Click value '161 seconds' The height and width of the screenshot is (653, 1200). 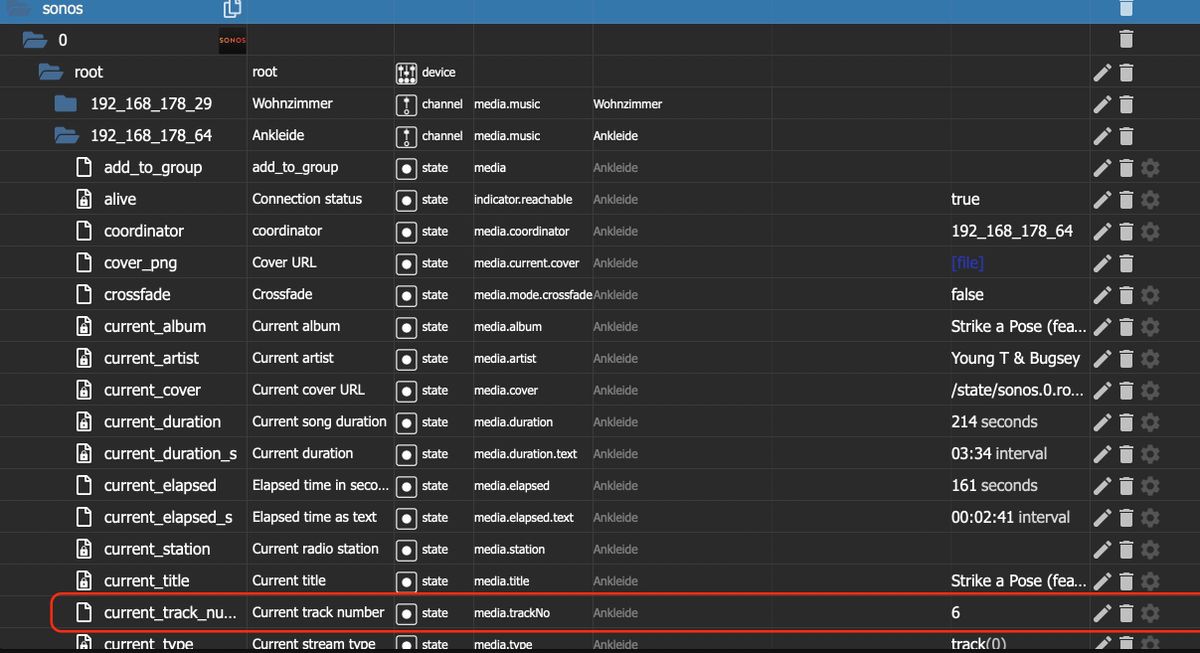tap(994, 486)
